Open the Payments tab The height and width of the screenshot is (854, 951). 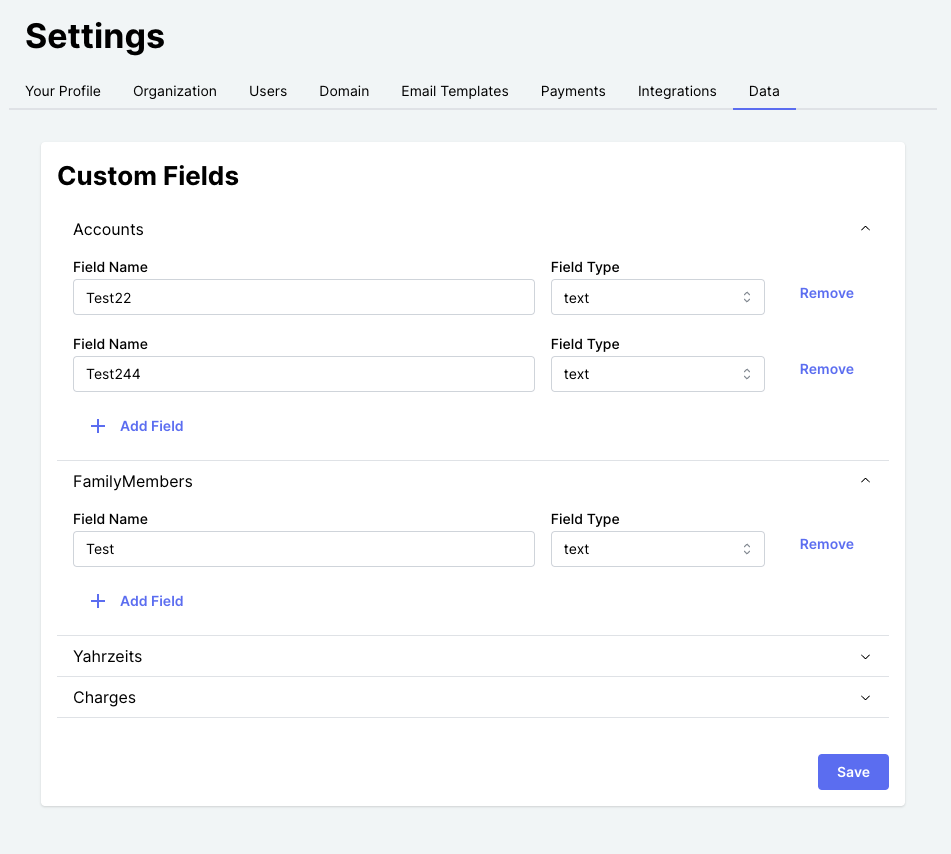(x=573, y=91)
